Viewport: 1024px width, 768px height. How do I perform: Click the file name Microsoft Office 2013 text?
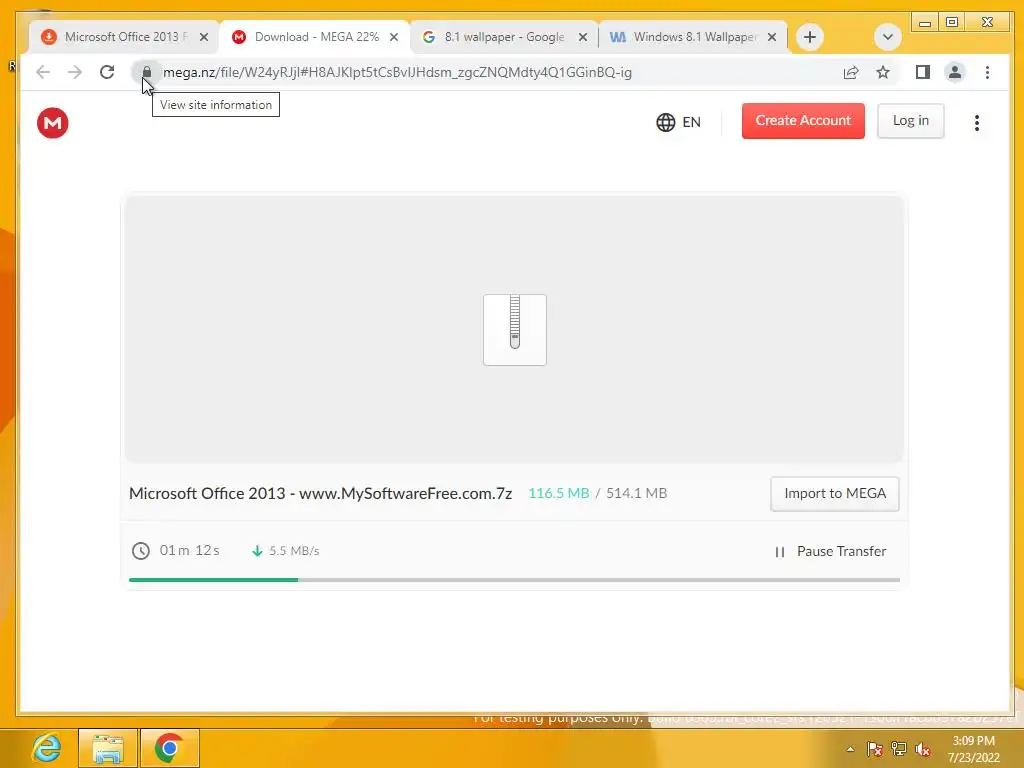[x=320, y=494]
